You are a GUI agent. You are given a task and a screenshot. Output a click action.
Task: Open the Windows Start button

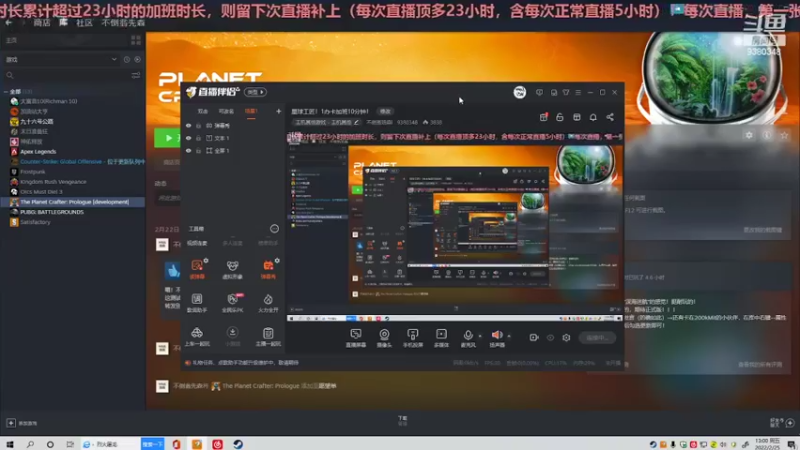click(9, 444)
